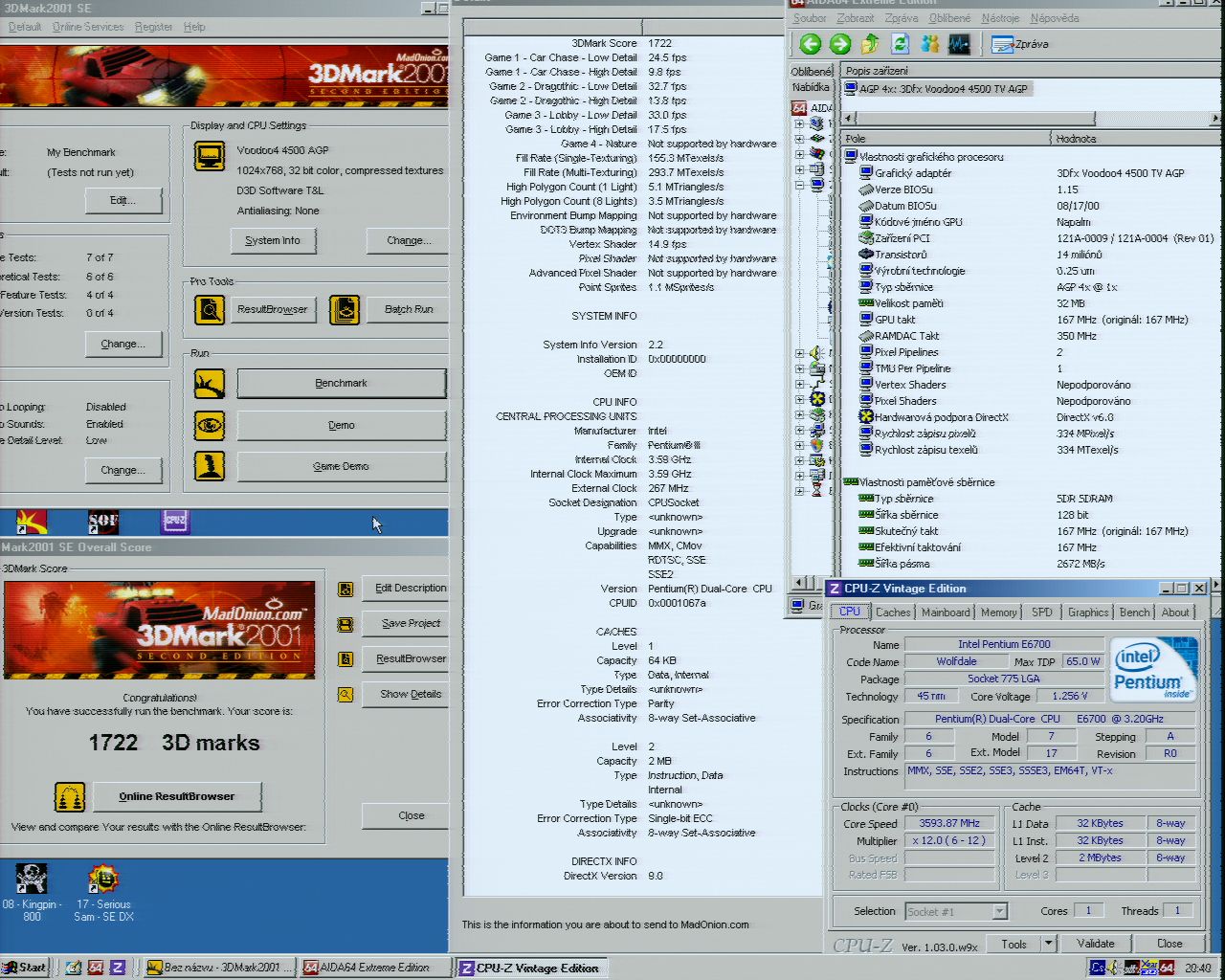Switch to AIDA64 Extreme Edition taskbar button
This screenshot has height=980, width=1225.
click(x=373, y=968)
